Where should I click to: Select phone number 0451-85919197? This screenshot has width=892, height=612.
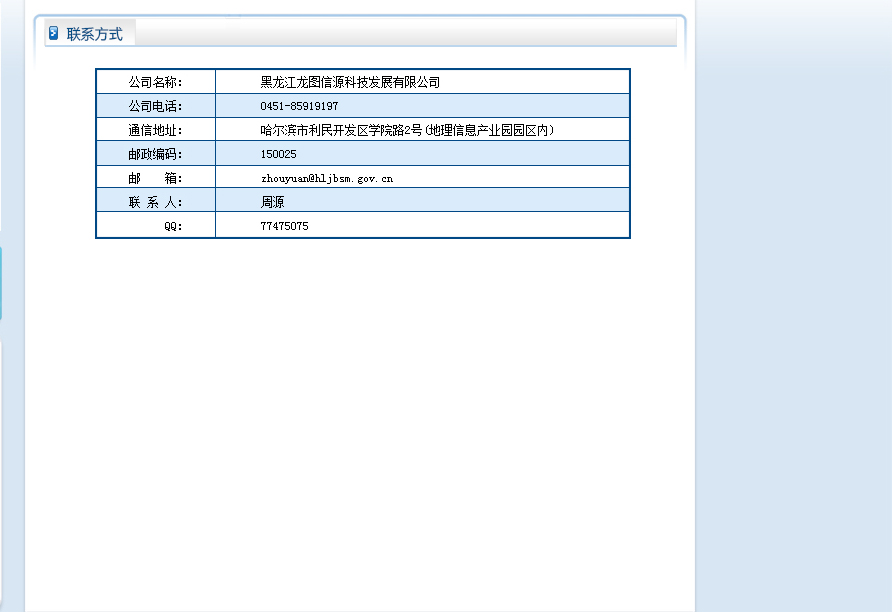[x=299, y=106]
